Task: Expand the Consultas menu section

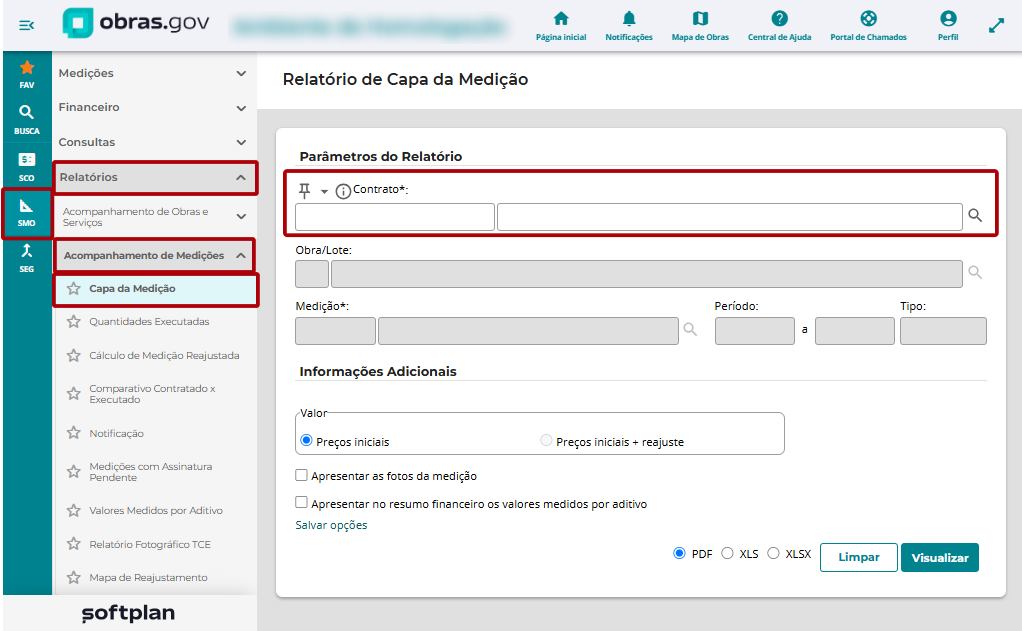Action: tap(154, 142)
